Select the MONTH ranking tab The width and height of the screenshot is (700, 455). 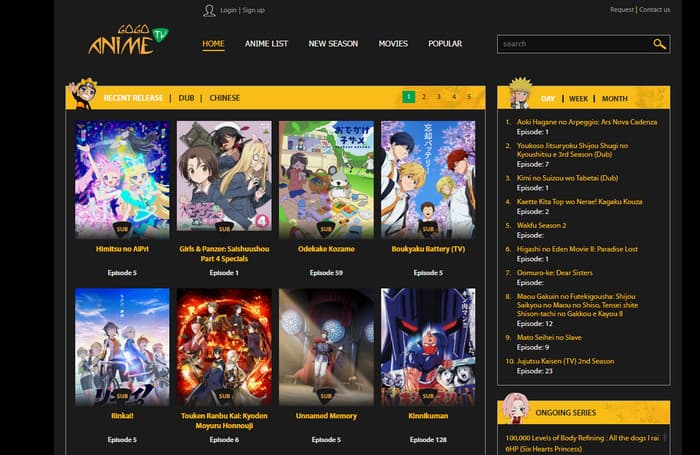coord(614,99)
